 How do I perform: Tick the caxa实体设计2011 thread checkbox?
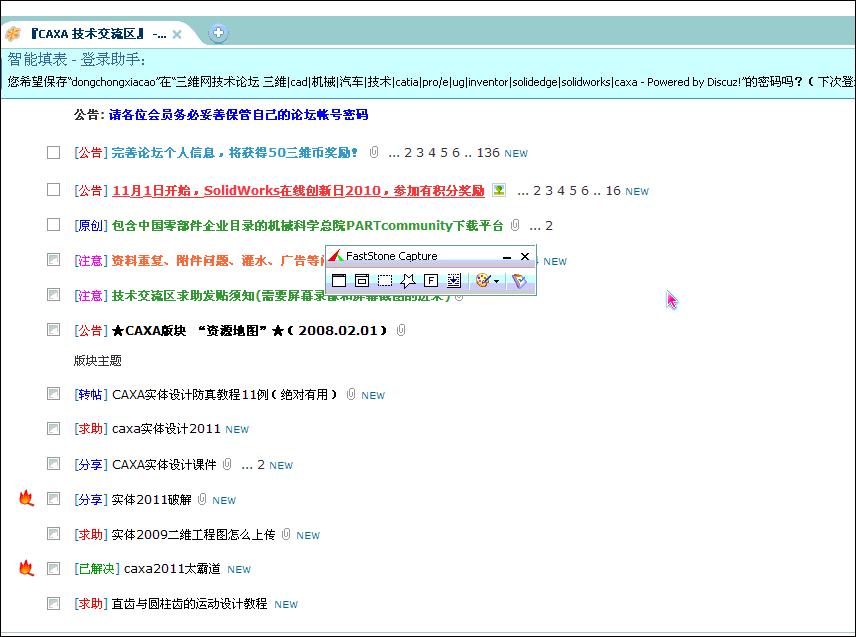coord(54,428)
